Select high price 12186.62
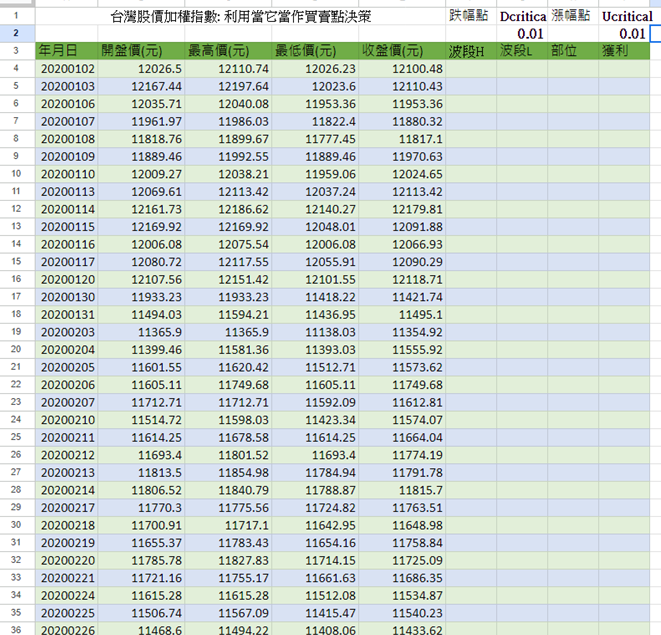Screen dimensions: 661x635 228,209
